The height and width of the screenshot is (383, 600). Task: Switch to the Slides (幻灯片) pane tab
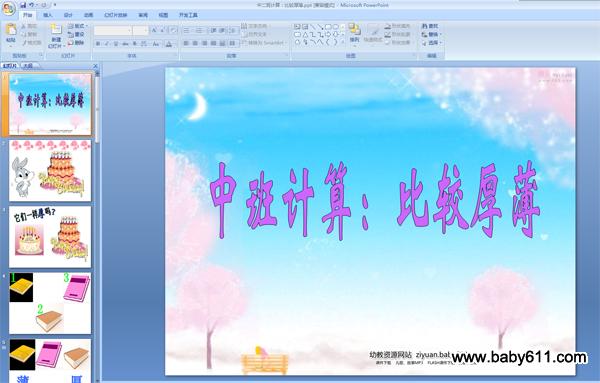(x=10, y=66)
